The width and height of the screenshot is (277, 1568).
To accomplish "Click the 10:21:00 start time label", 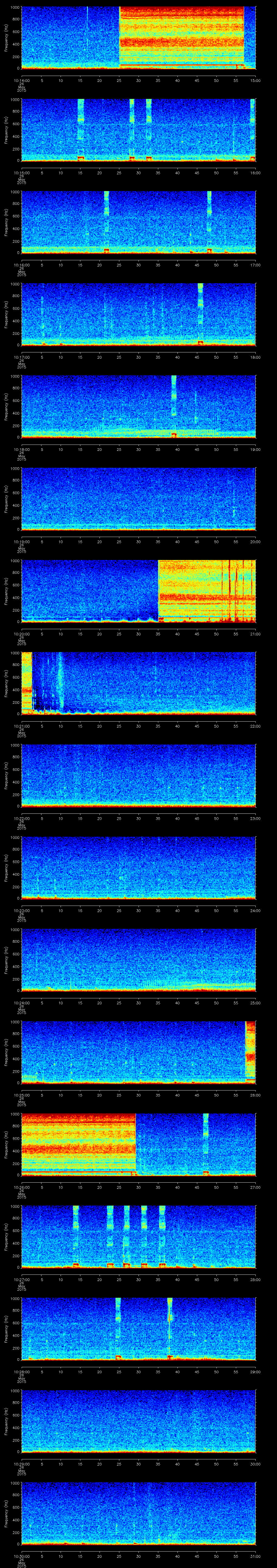I will 21,726.
